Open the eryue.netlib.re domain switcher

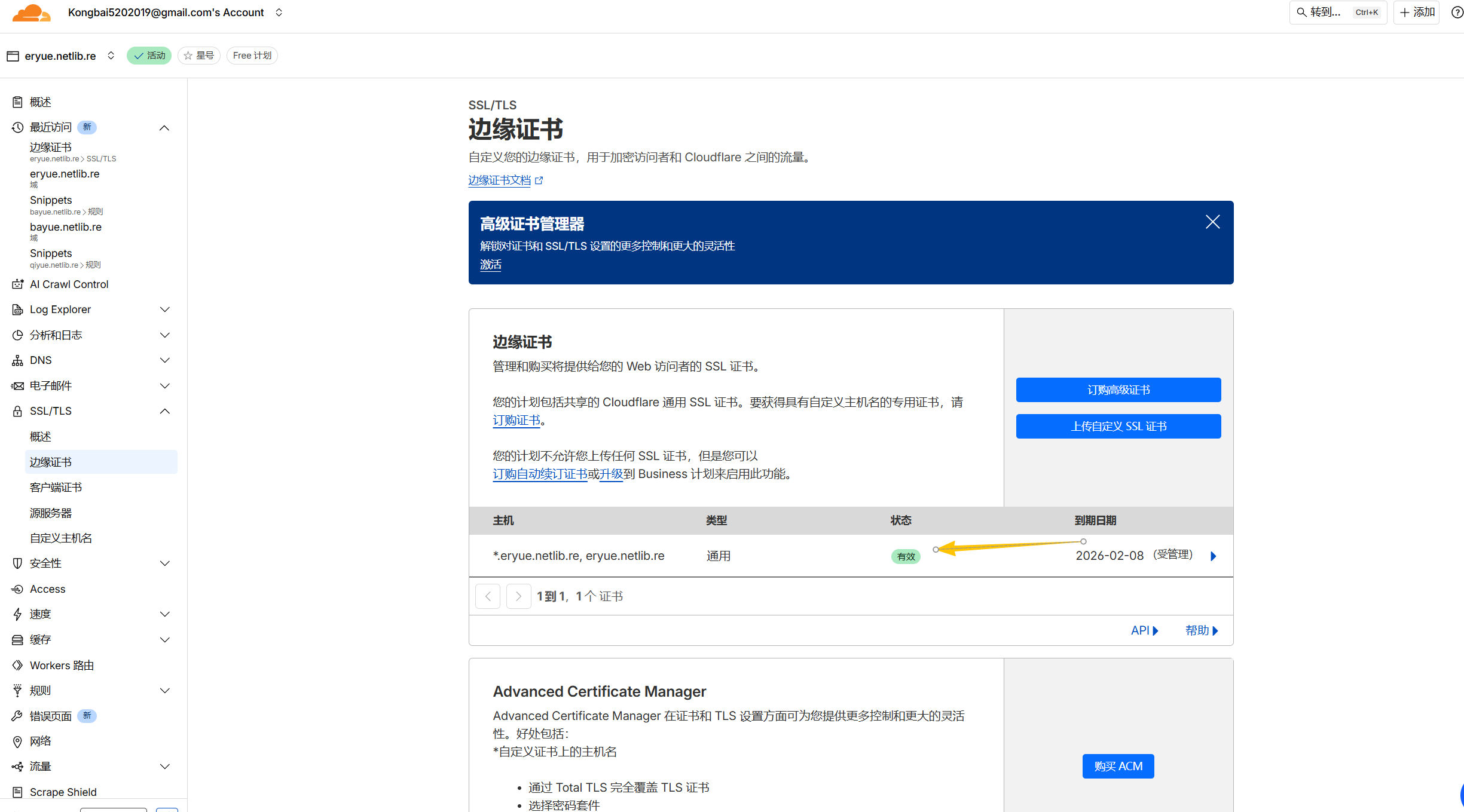(111, 56)
